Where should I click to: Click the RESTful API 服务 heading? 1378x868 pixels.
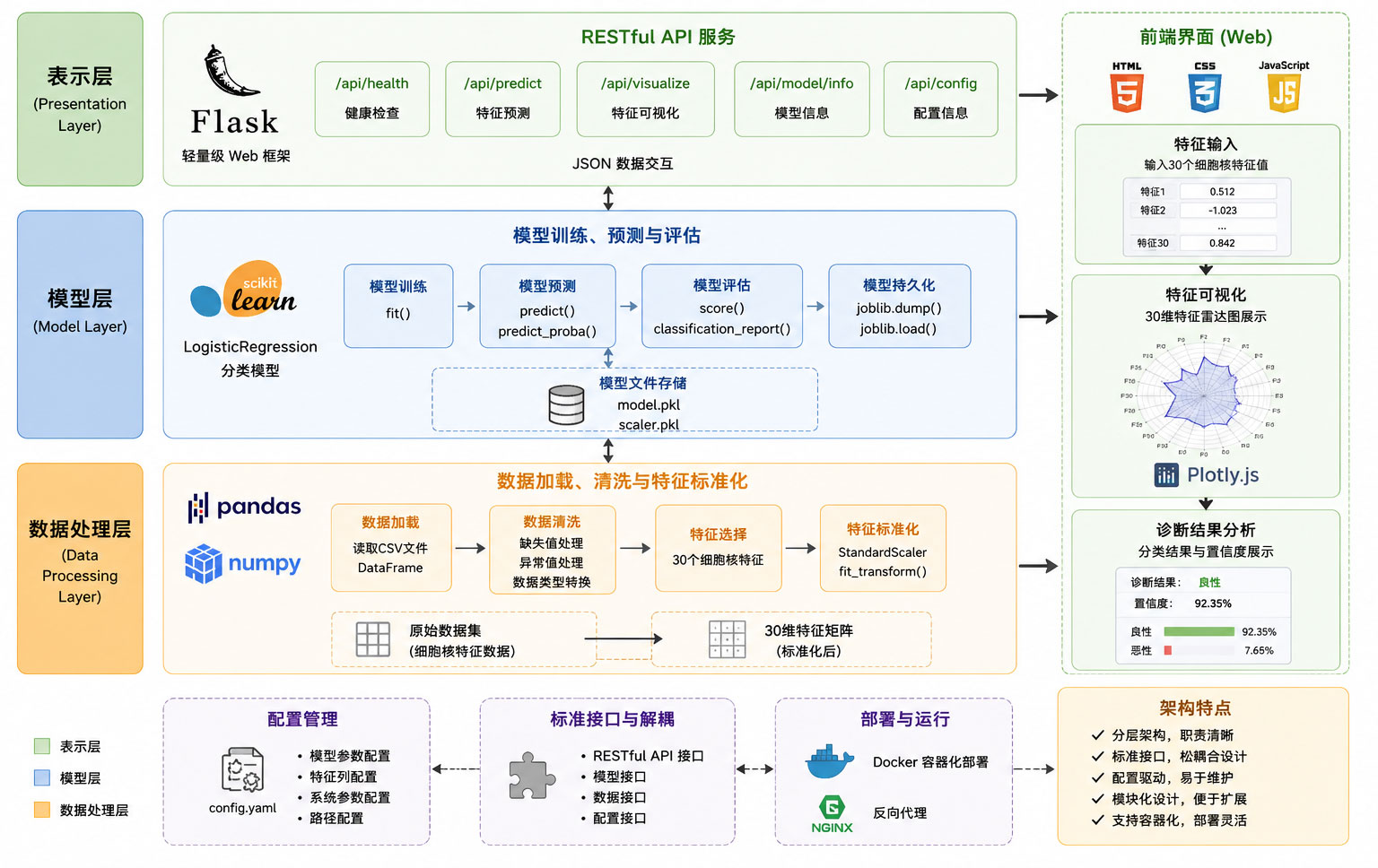coord(658,37)
